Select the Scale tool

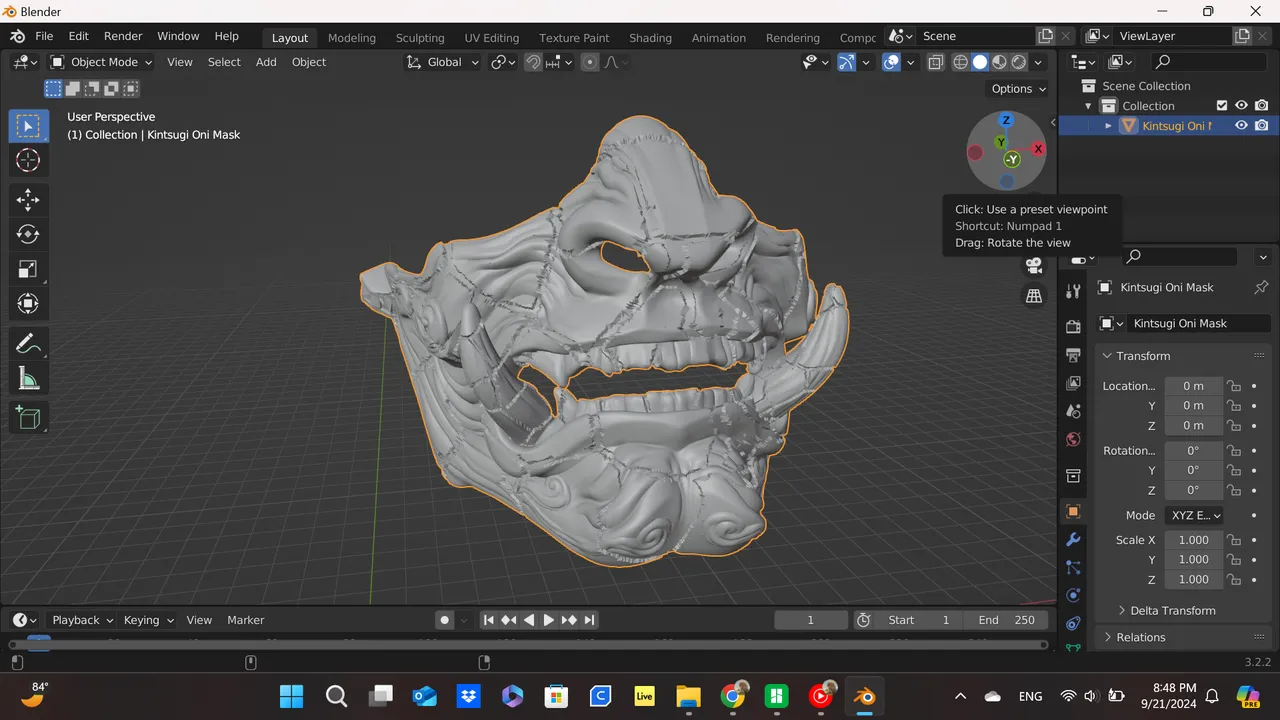(x=28, y=268)
